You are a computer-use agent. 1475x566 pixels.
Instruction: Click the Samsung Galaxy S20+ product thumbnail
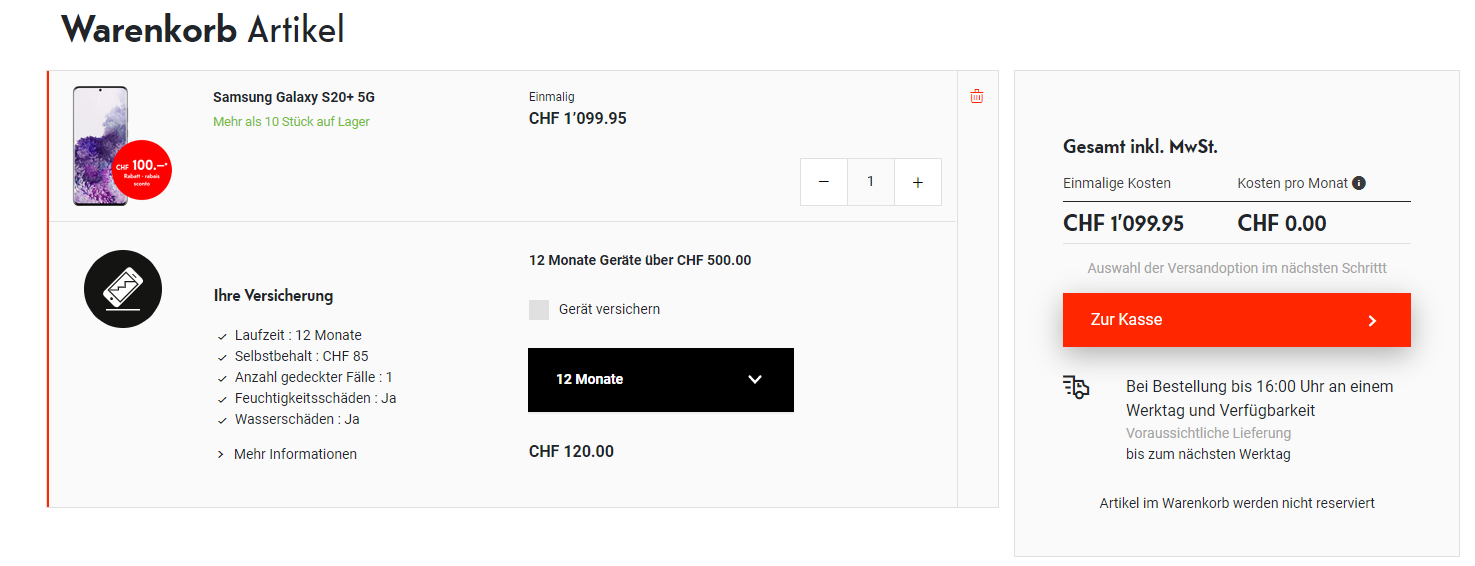pyautogui.click(x=100, y=145)
